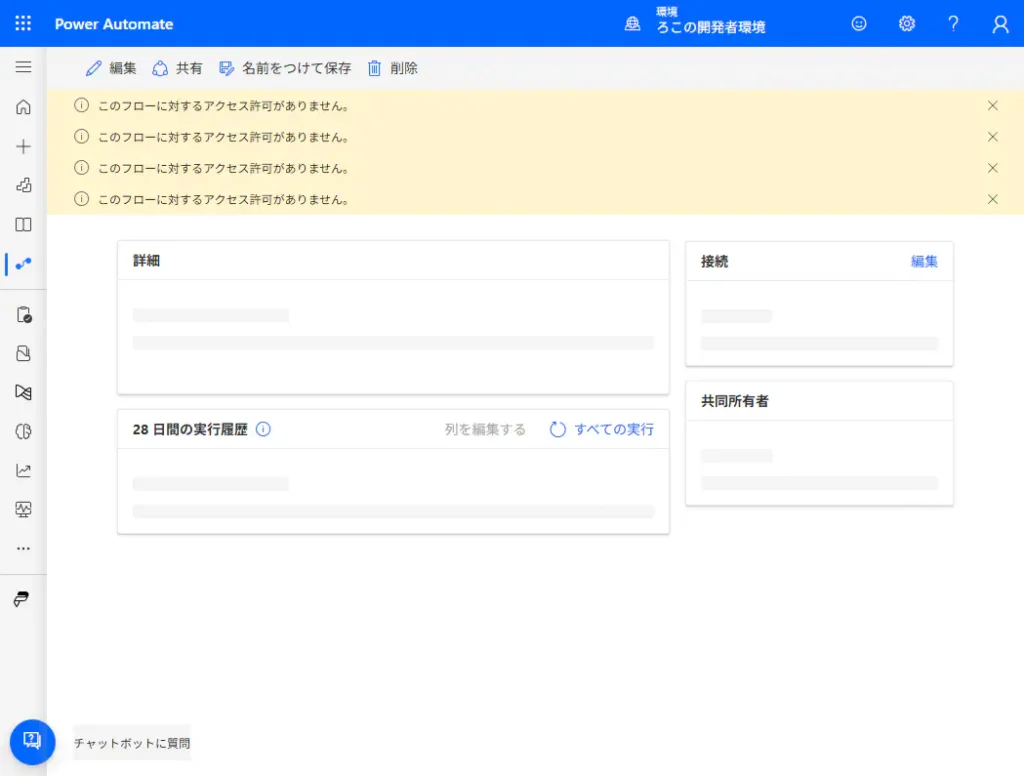Click すべての実行 link
Screen dimensions: 1024x776
point(601,429)
